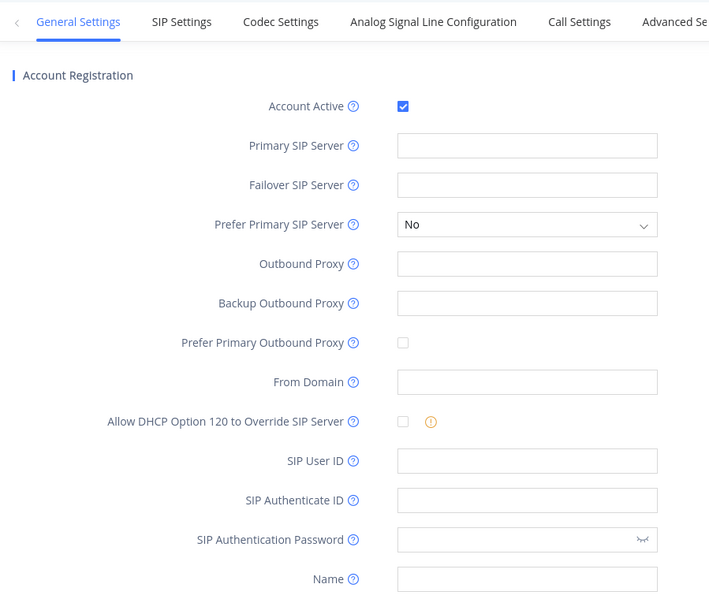The image size is (709, 599).
Task: Switch to SIP Settings tab
Action: pos(181,22)
